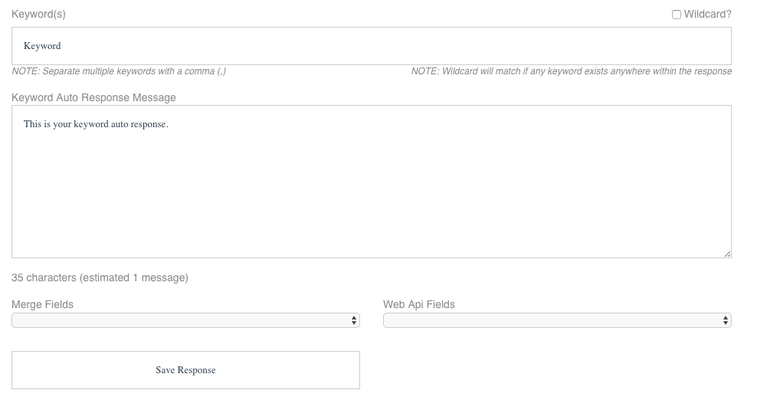Click the "Wildcard?" label text

[x=707, y=14]
